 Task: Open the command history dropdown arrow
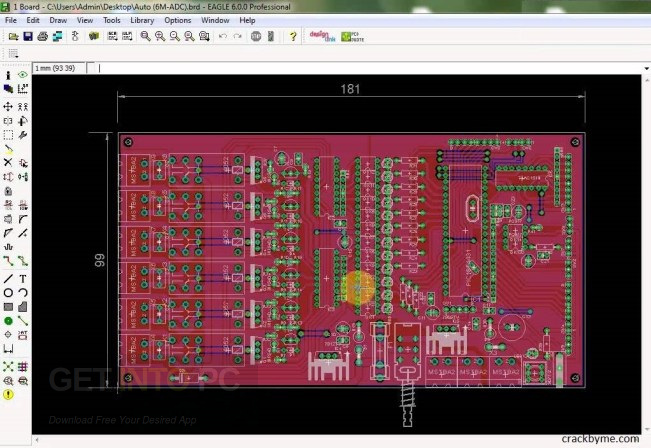pyautogui.click(x=646, y=69)
